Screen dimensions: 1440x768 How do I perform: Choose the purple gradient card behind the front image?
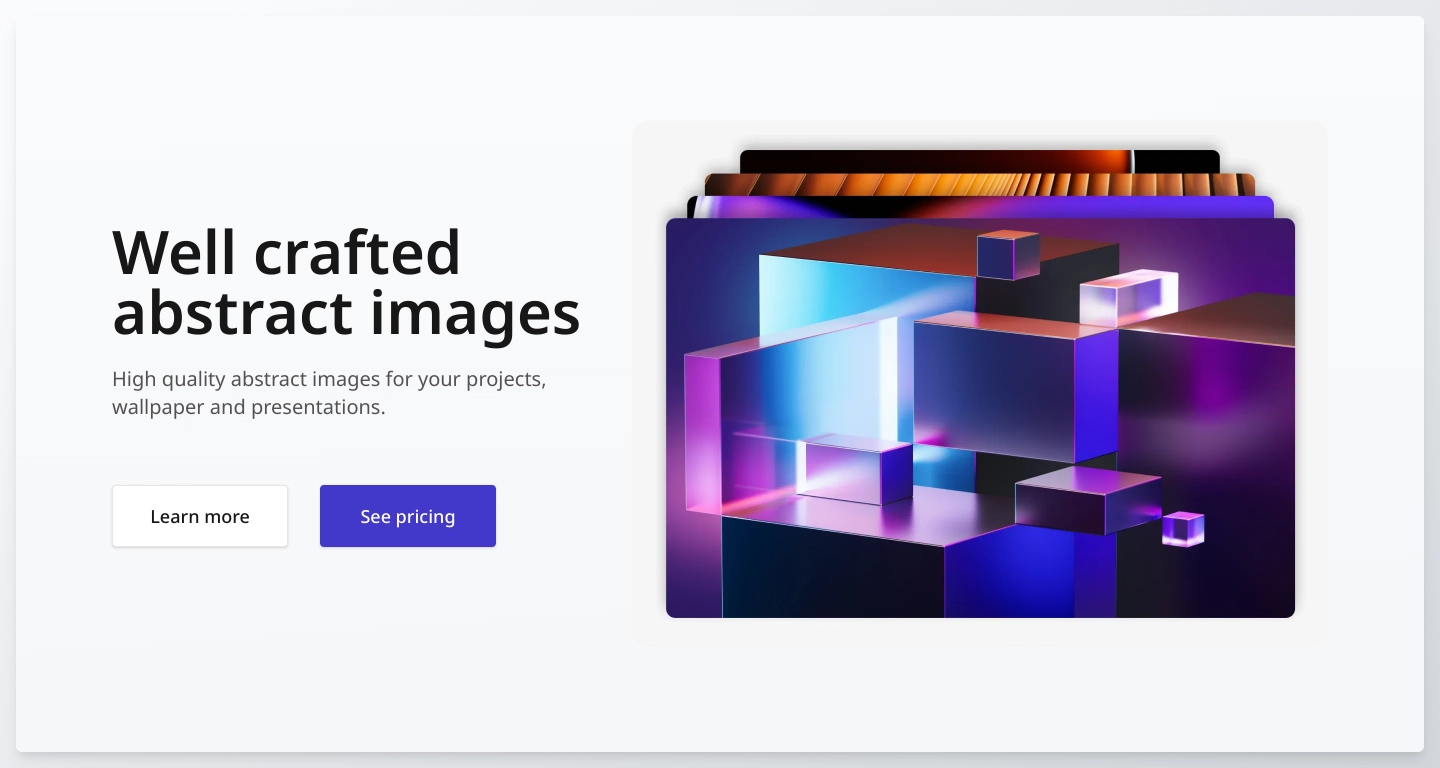(x=980, y=207)
